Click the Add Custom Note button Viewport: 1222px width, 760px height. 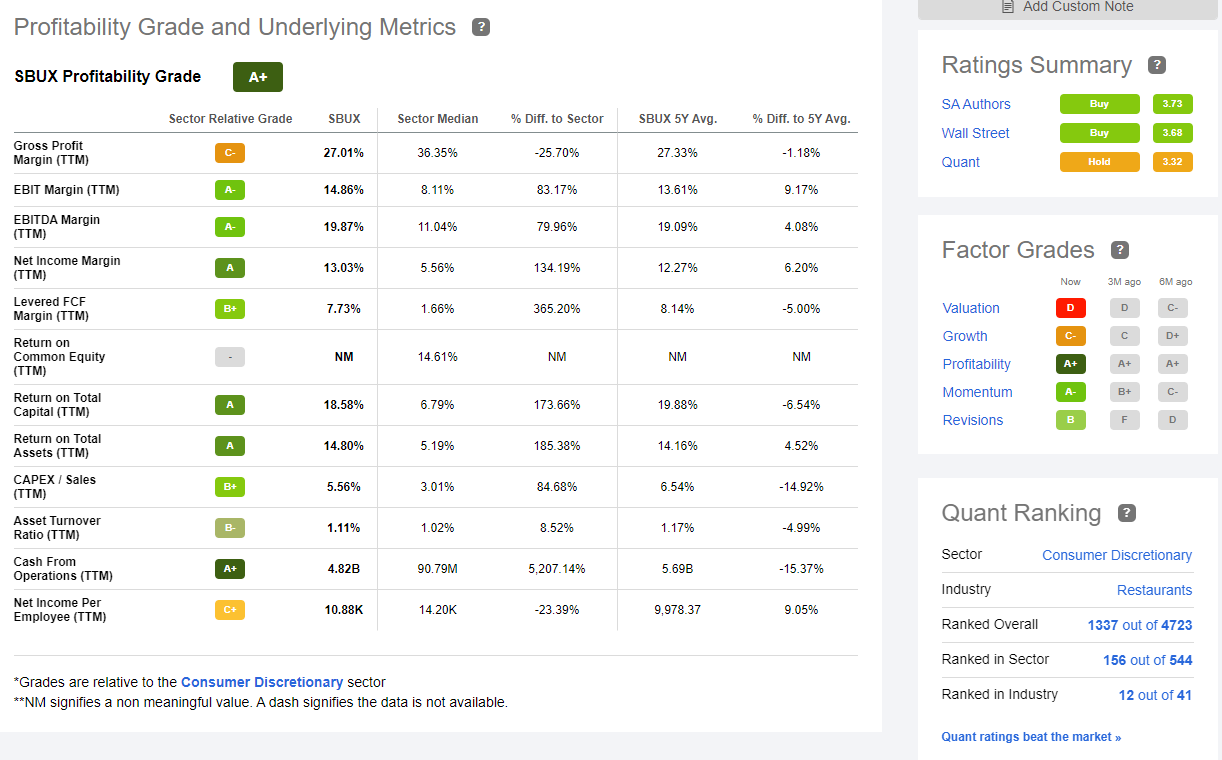point(1068,7)
